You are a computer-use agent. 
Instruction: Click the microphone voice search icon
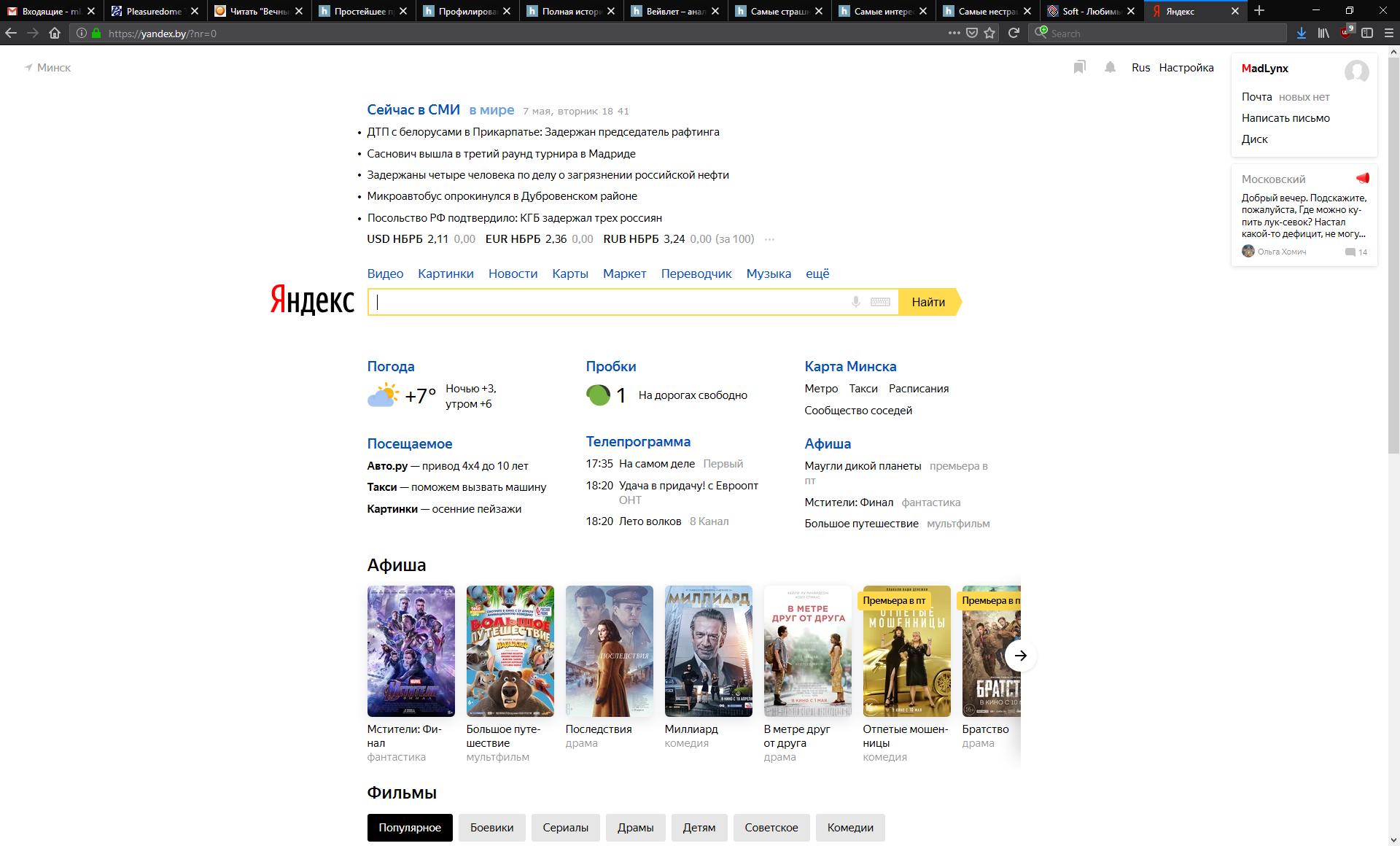[x=855, y=302]
